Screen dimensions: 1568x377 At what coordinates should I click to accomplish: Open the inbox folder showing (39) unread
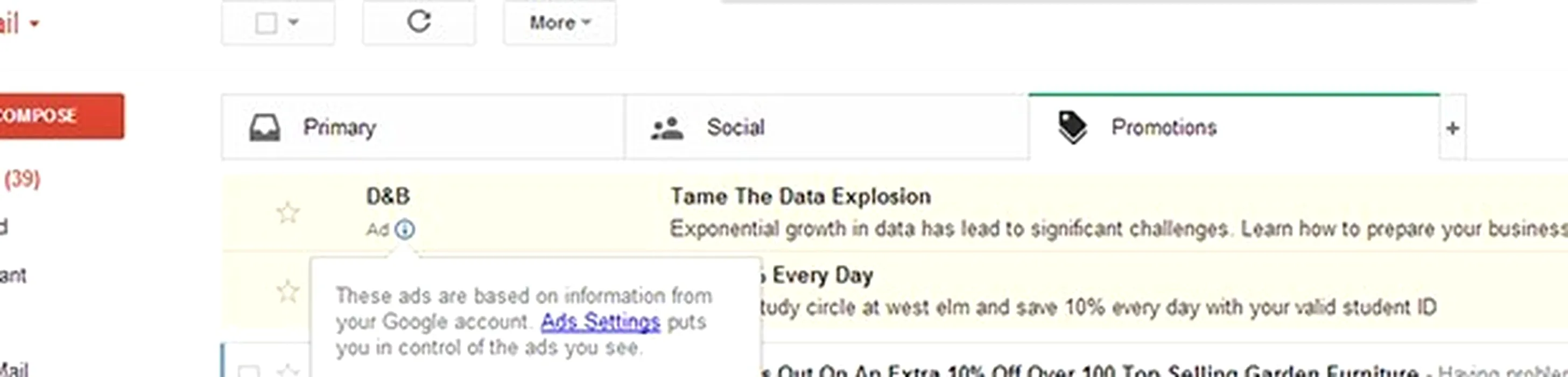(x=22, y=179)
